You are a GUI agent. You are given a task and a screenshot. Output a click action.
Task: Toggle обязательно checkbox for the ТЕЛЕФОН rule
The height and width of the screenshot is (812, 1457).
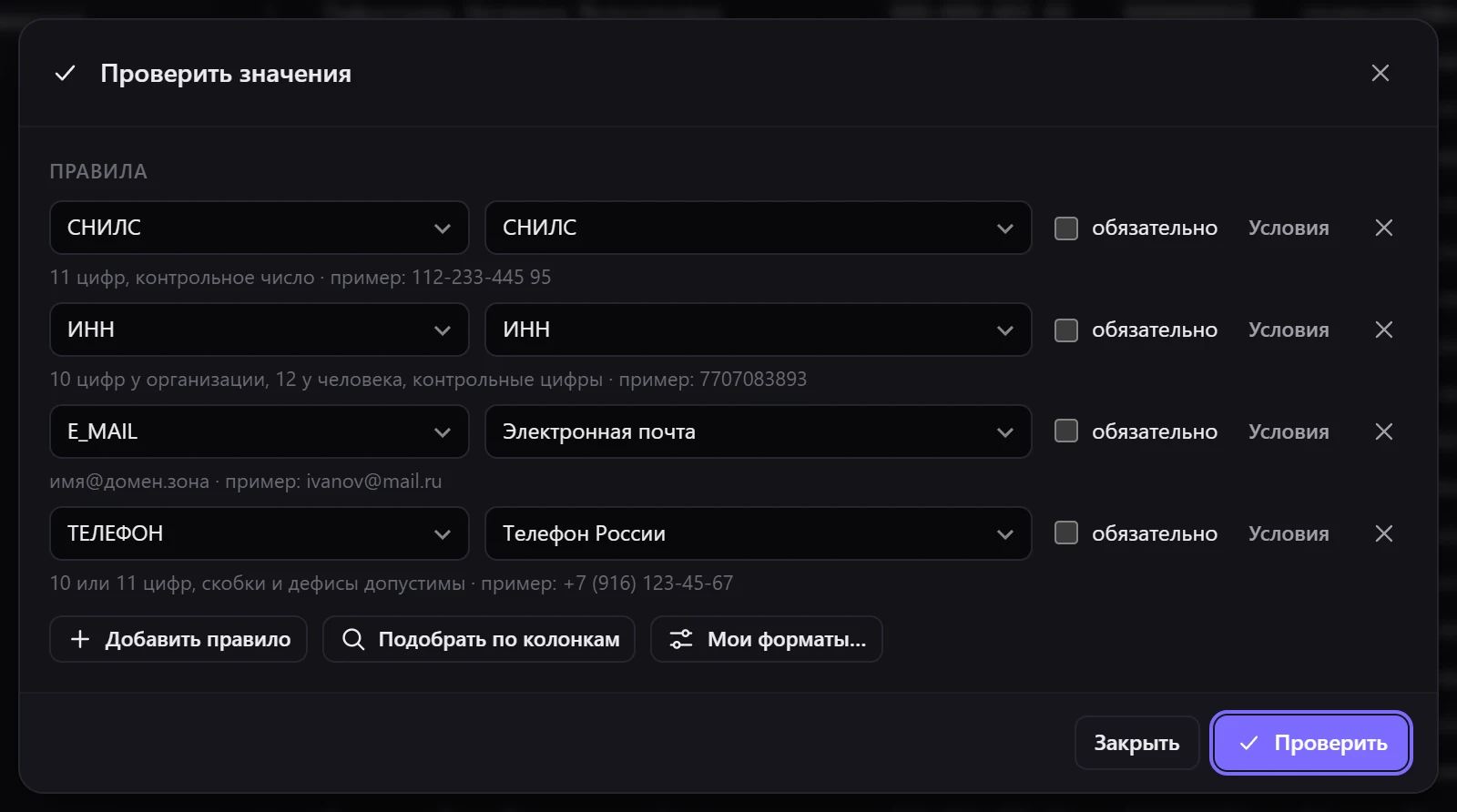[1066, 533]
